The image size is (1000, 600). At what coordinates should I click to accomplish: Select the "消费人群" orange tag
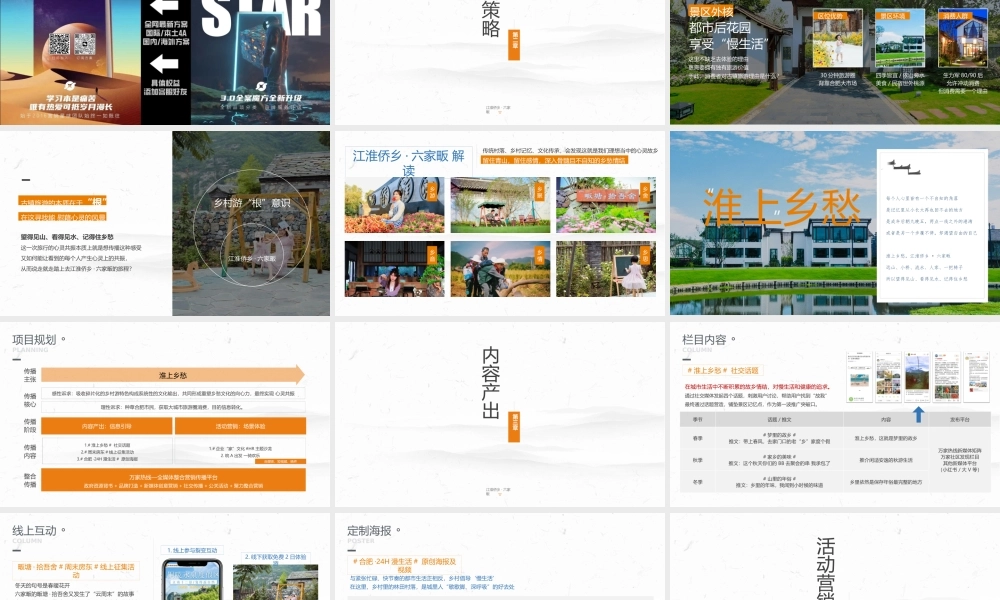pyautogui.click(x=956, y=13)
